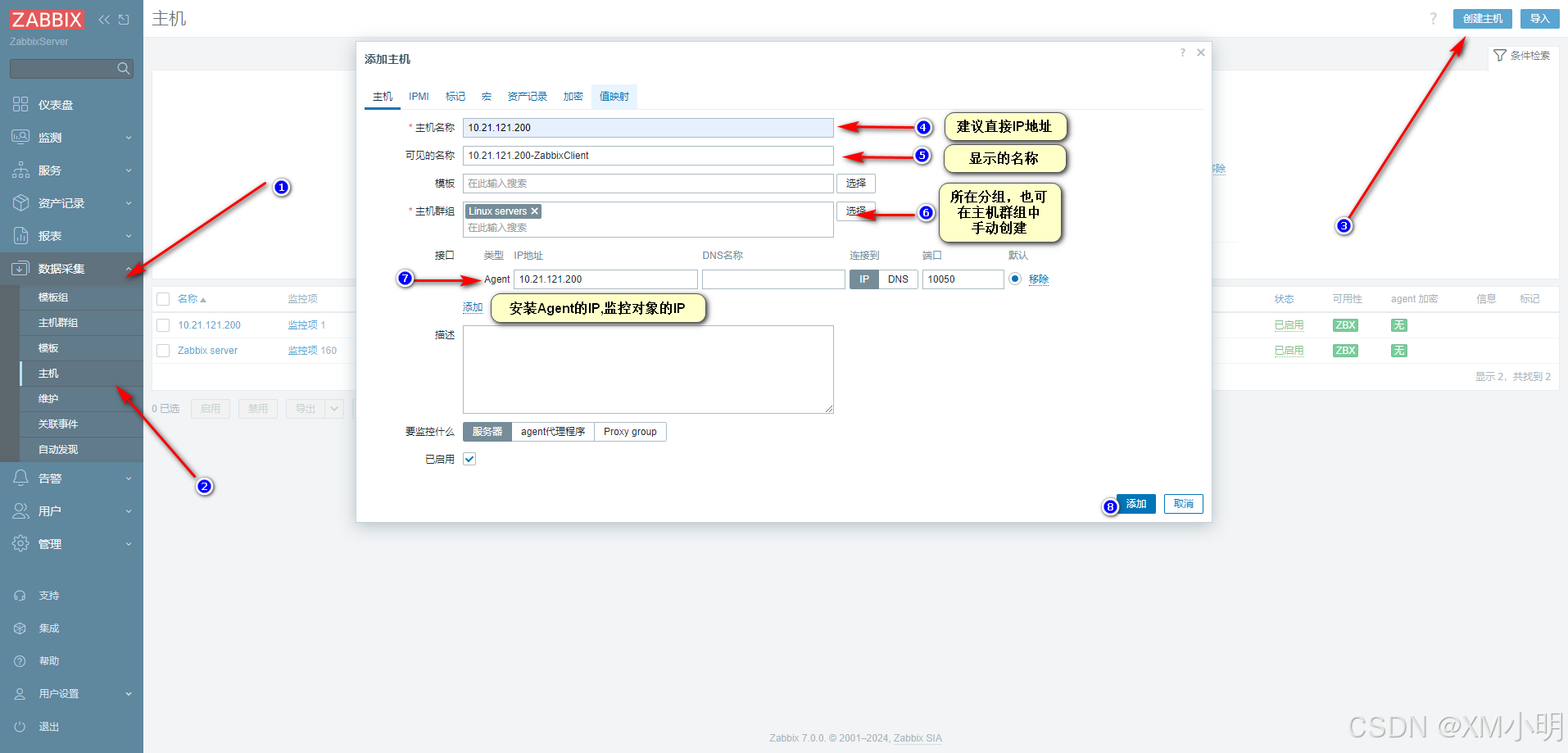This screenshot has height=753, width=1568.
Task: Select the 默认 default interface radio button
Action: [1015, 279]
